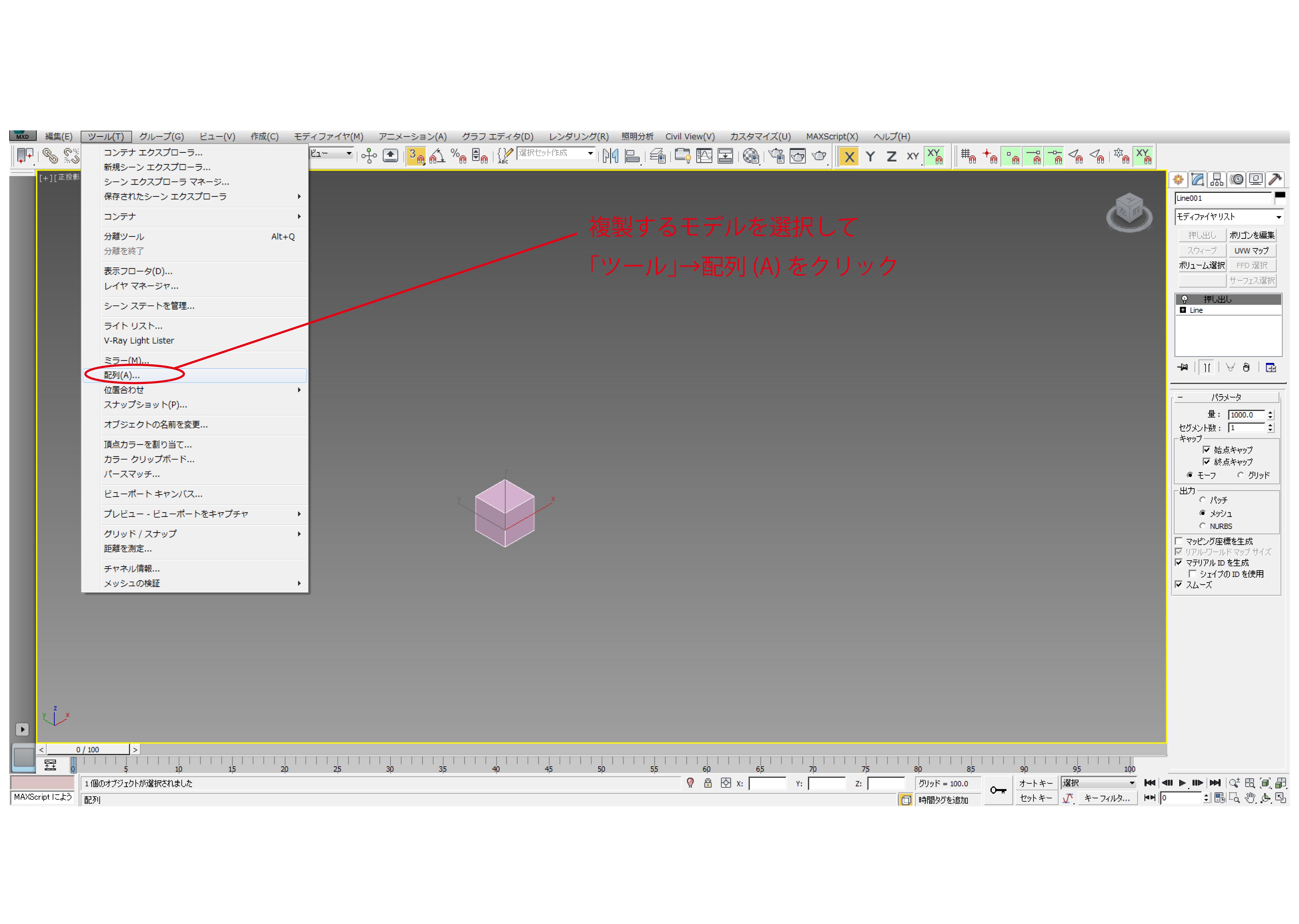This screenshot has height=924, width=1299.
Task: Click the Align tool icon
Action: coord(632,156)
